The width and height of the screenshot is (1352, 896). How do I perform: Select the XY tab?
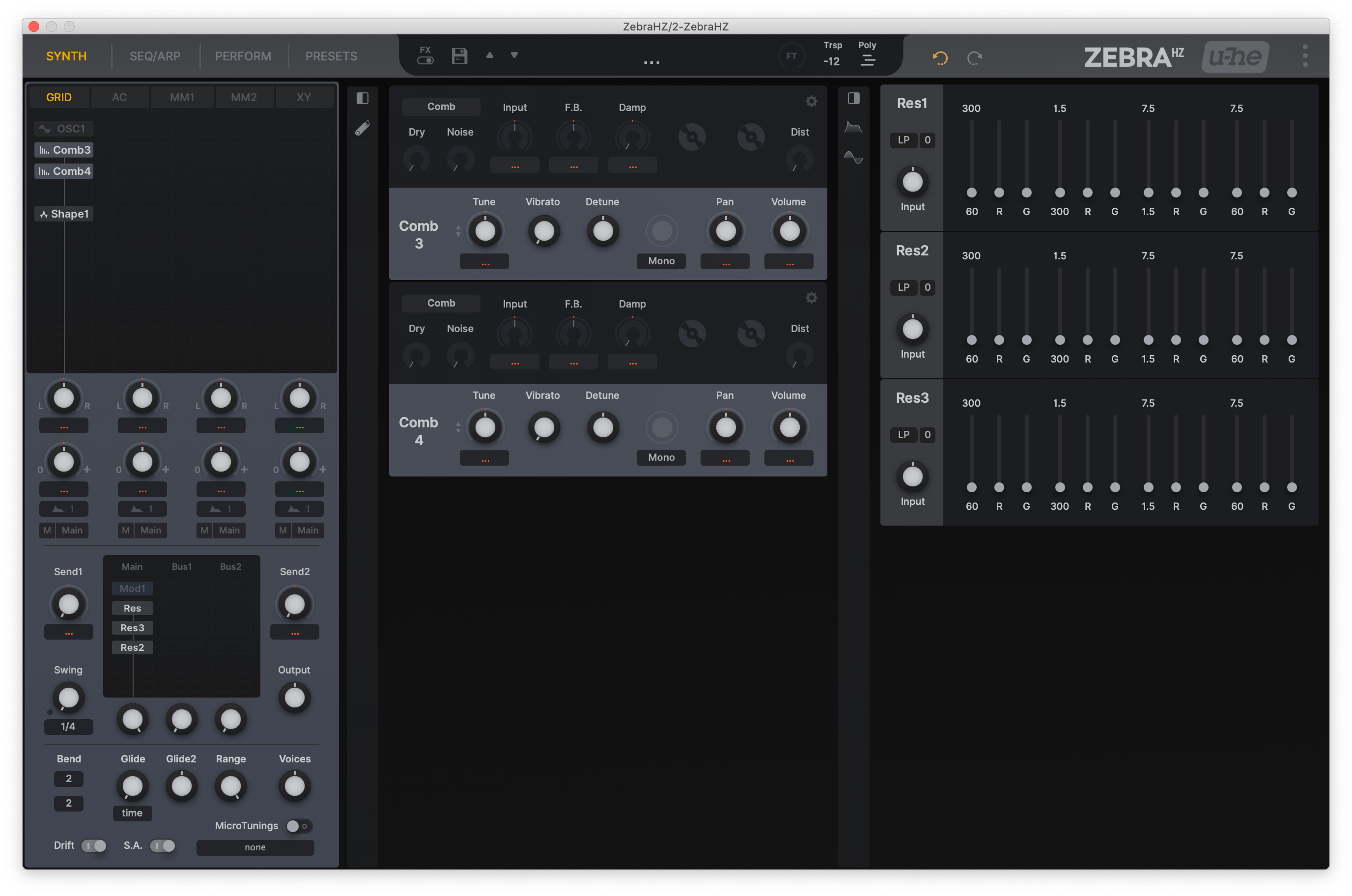(304, 97)
